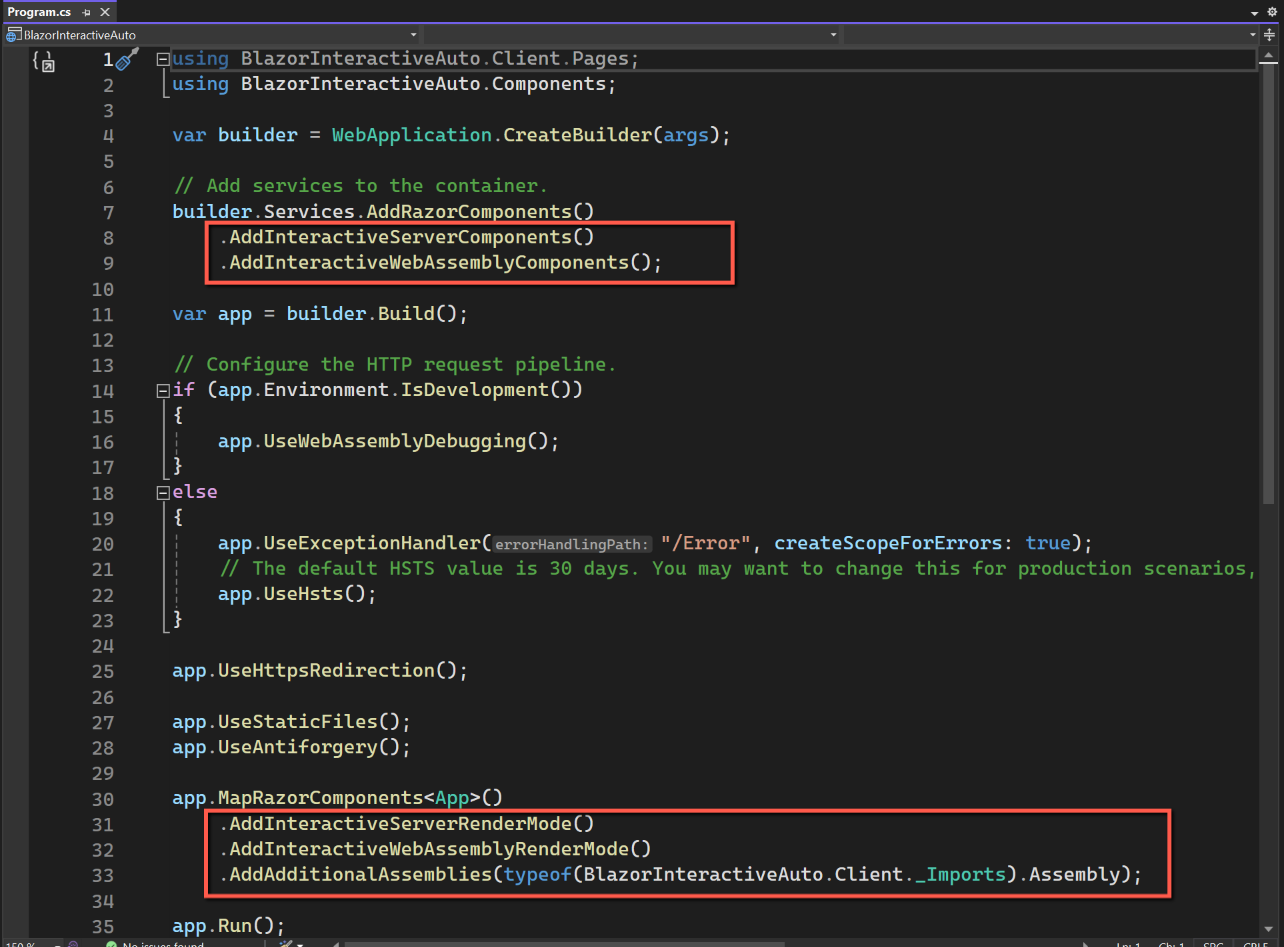Screen dimensions: 1284x947
Task: Collapse the using directives at line 1
Action: (x=161, y=58)
